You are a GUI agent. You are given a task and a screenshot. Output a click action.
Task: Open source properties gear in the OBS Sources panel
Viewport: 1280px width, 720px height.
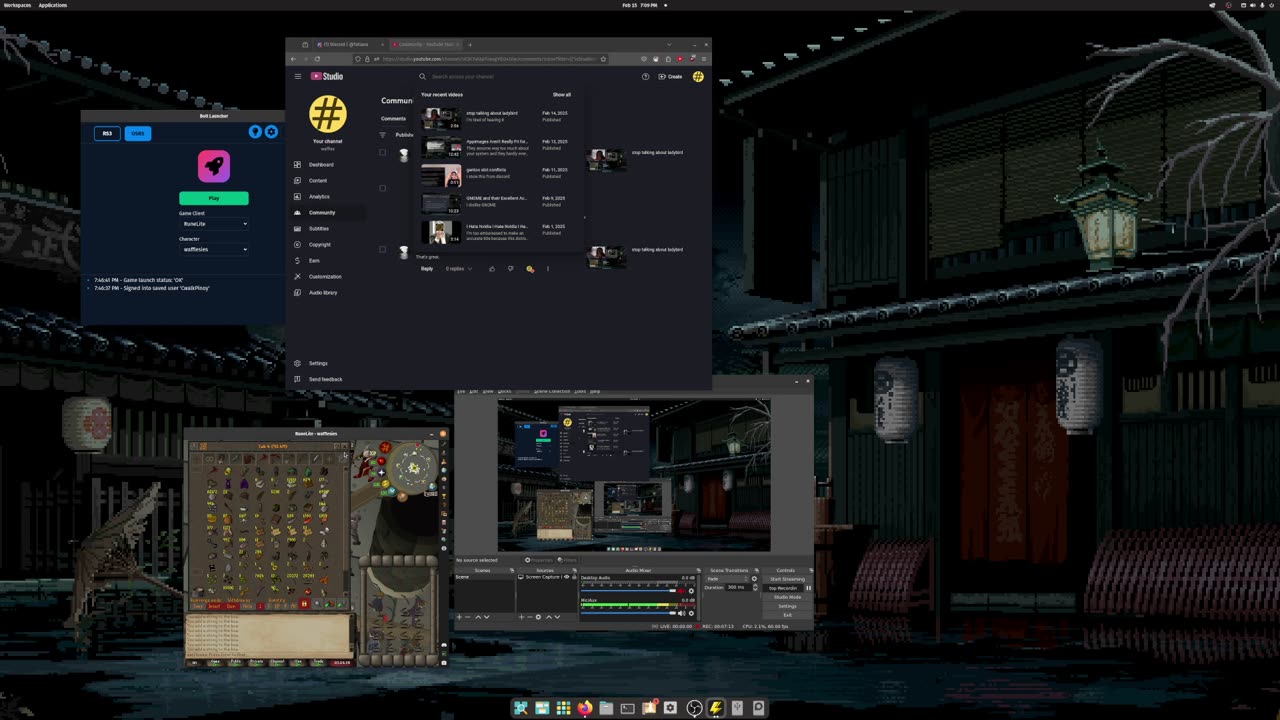pos(538,617)
